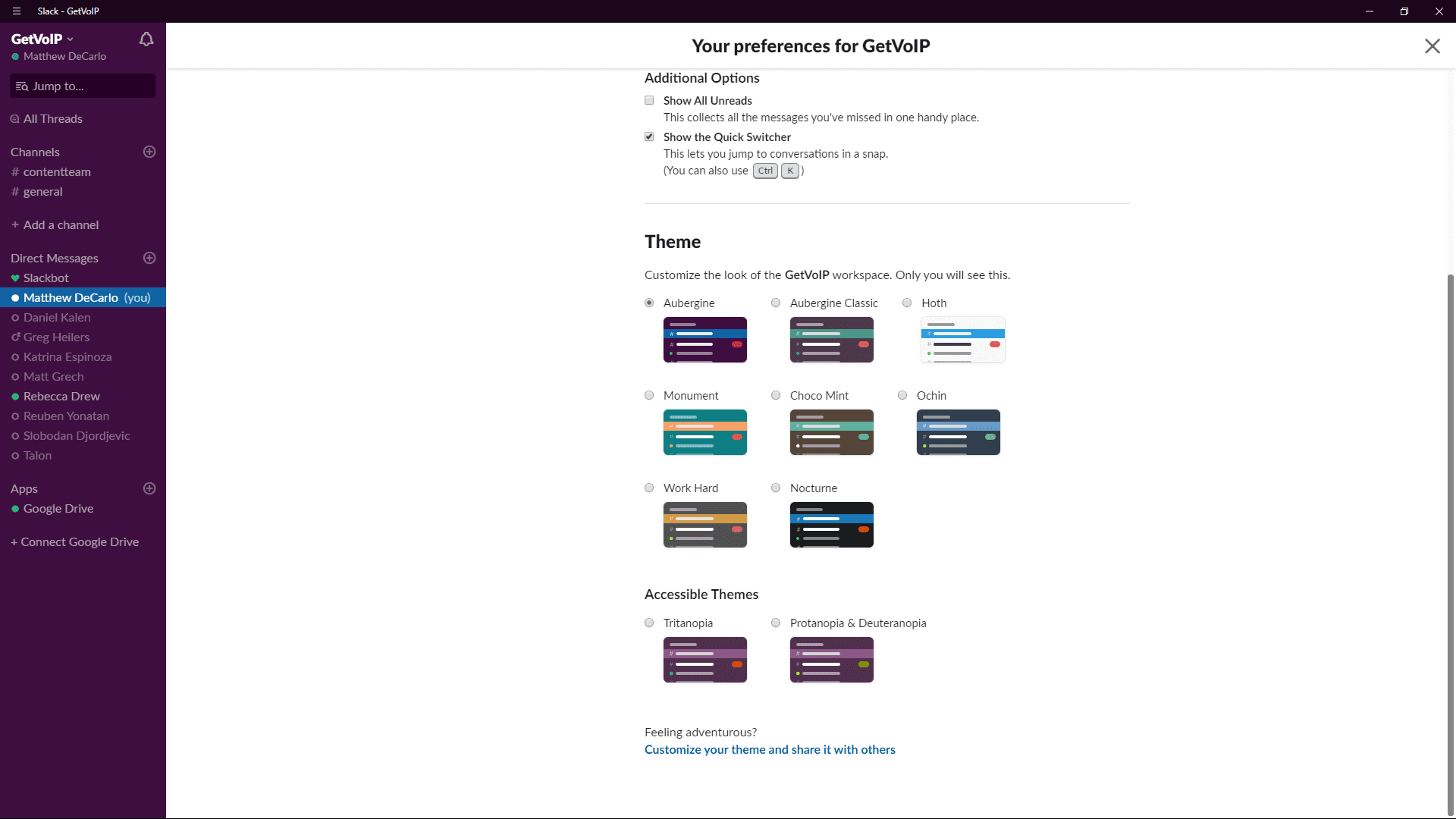The width and height of the screenshot is (1456, 819).
Task: Open Rebecca Drew direct message
Action: 83,397
